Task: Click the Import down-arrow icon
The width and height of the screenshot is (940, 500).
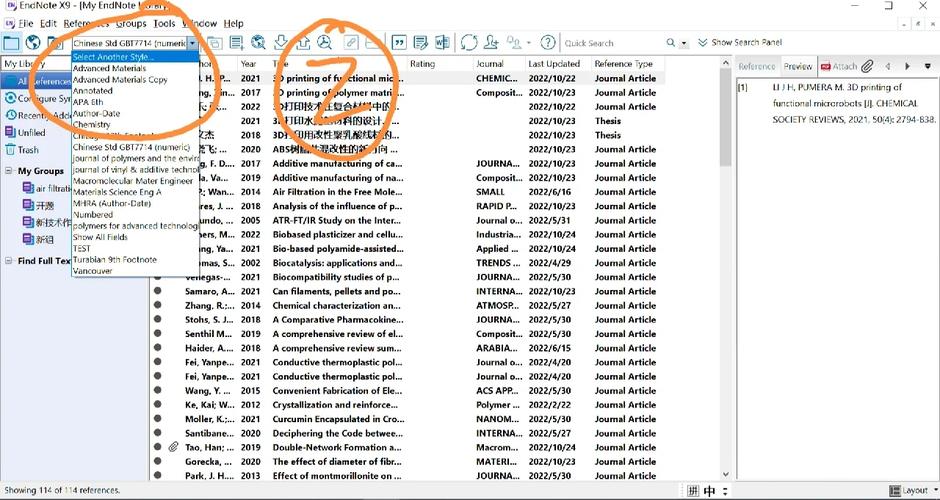Action: click(x=281, y=43)
